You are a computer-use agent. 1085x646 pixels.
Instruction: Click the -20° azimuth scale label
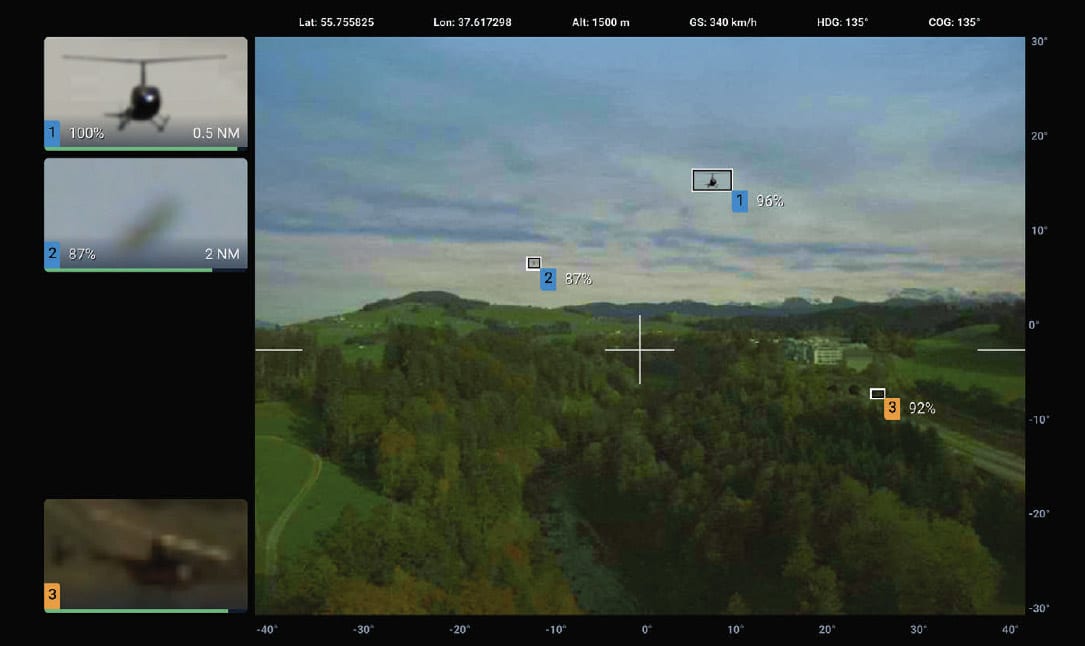pyautogui.click(x=459, y=629)
